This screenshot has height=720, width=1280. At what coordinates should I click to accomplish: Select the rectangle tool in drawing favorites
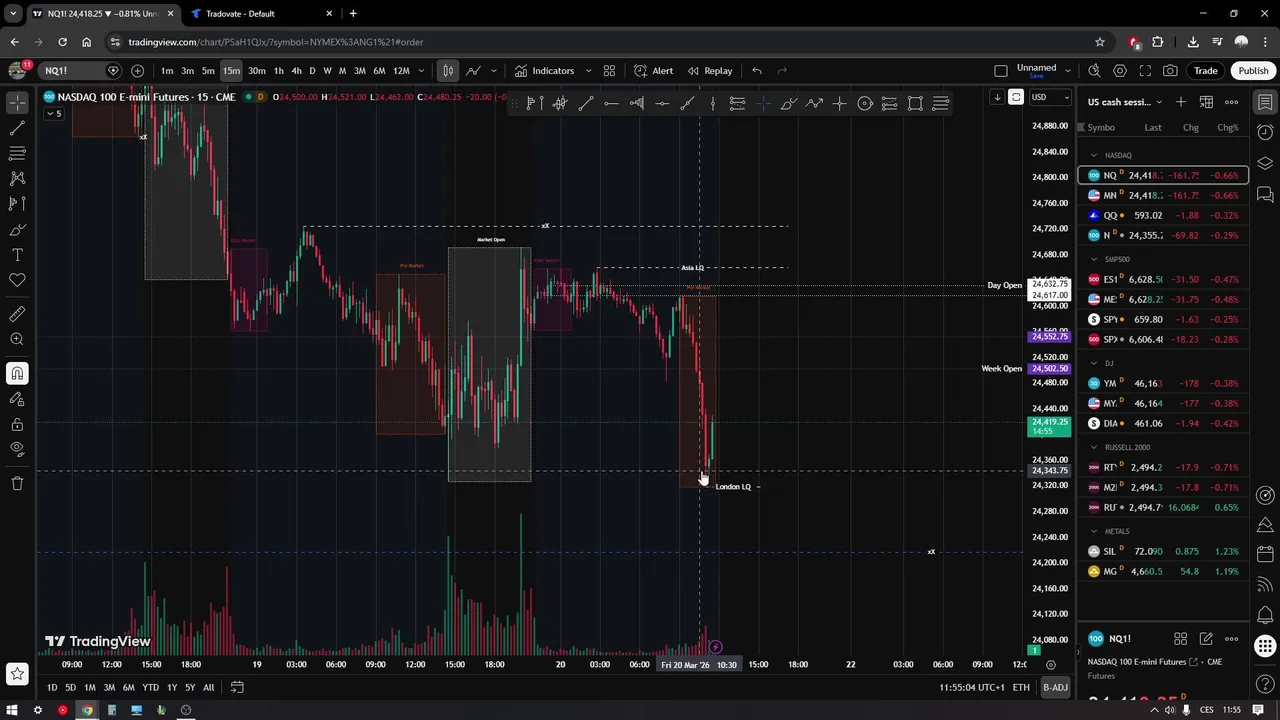[915, 104]
